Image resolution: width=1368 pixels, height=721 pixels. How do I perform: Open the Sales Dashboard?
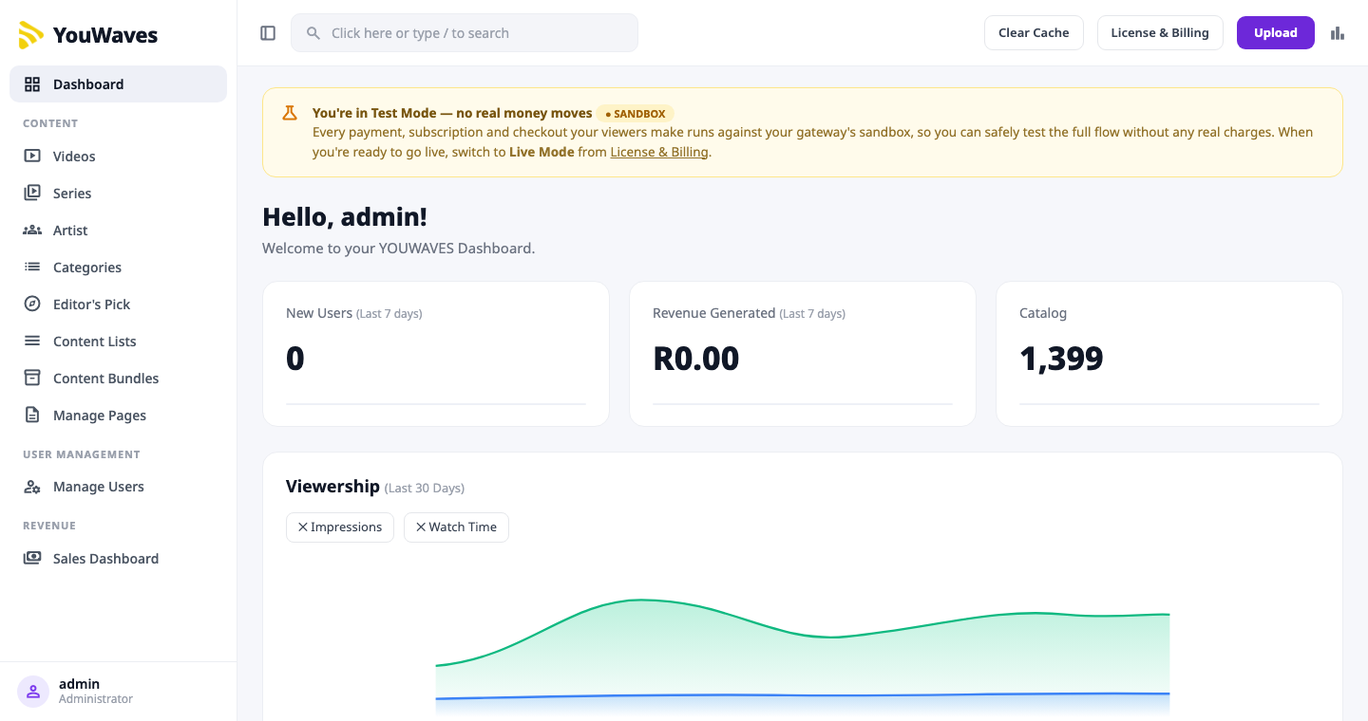[x=118, y=558]
